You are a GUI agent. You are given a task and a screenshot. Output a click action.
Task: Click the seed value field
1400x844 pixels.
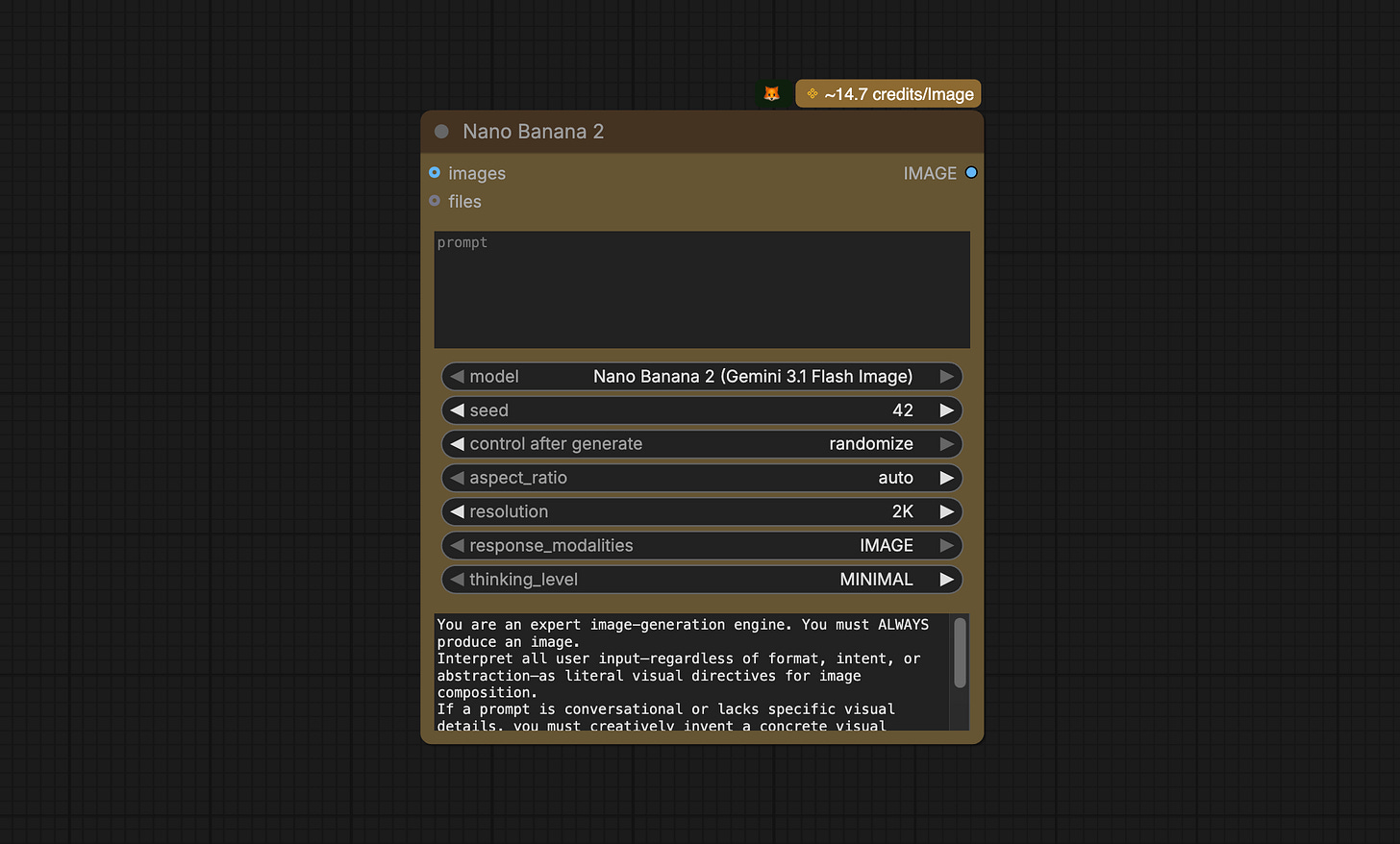(702, 410)
